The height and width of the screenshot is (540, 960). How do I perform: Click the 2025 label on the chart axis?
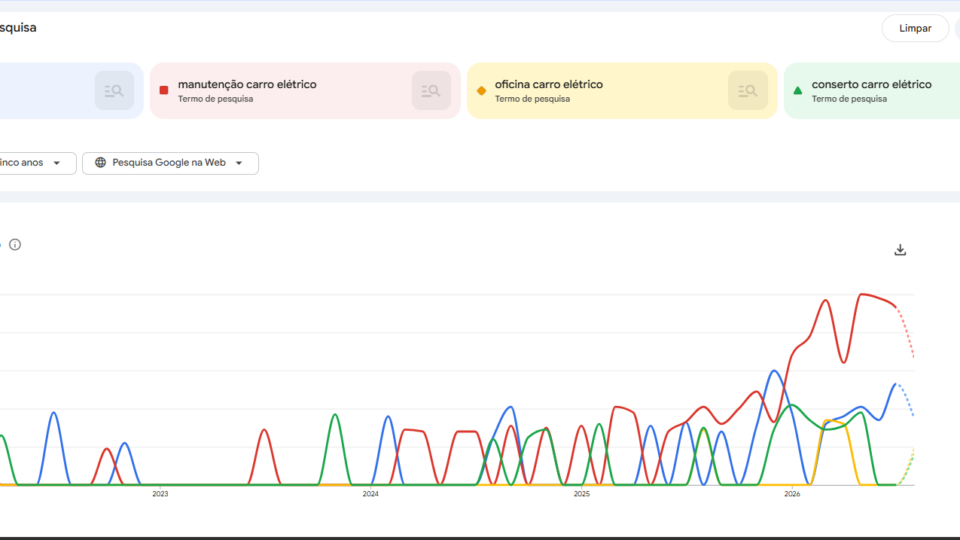(582, 494)
